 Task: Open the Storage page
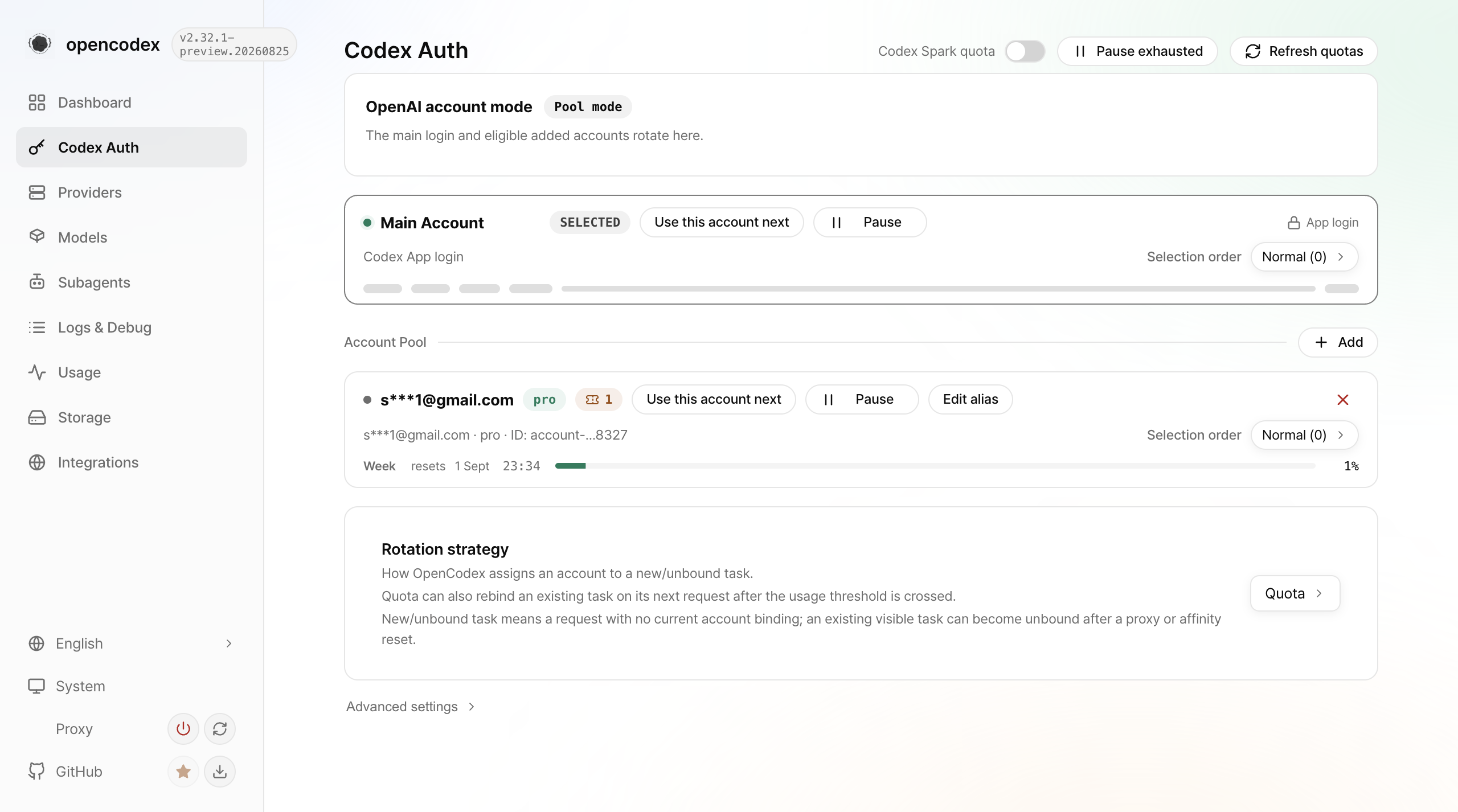pyautogui.click(x=132, y=417)
